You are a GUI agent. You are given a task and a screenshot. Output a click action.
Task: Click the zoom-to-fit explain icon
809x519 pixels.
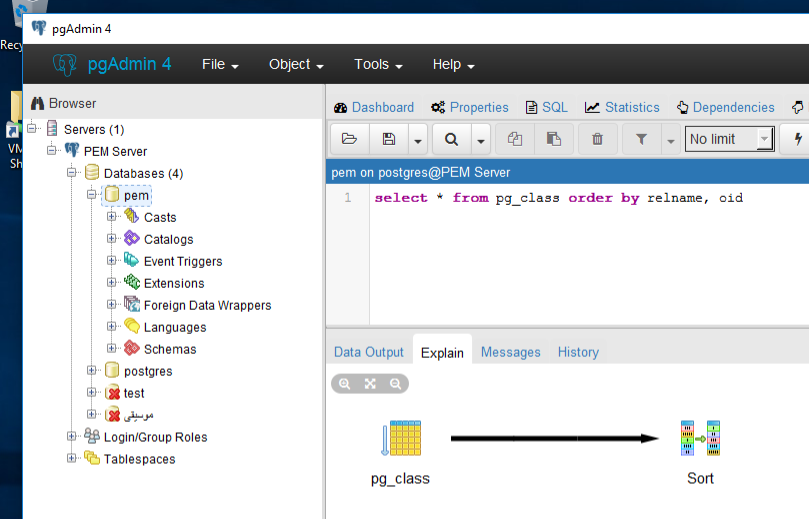pyautogui.click(x=370, y=383)
